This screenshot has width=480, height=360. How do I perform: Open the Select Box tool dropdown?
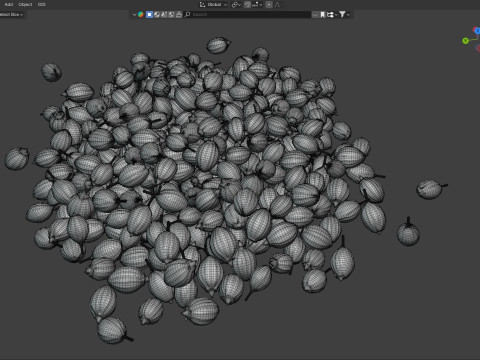[x=12, y=14]
